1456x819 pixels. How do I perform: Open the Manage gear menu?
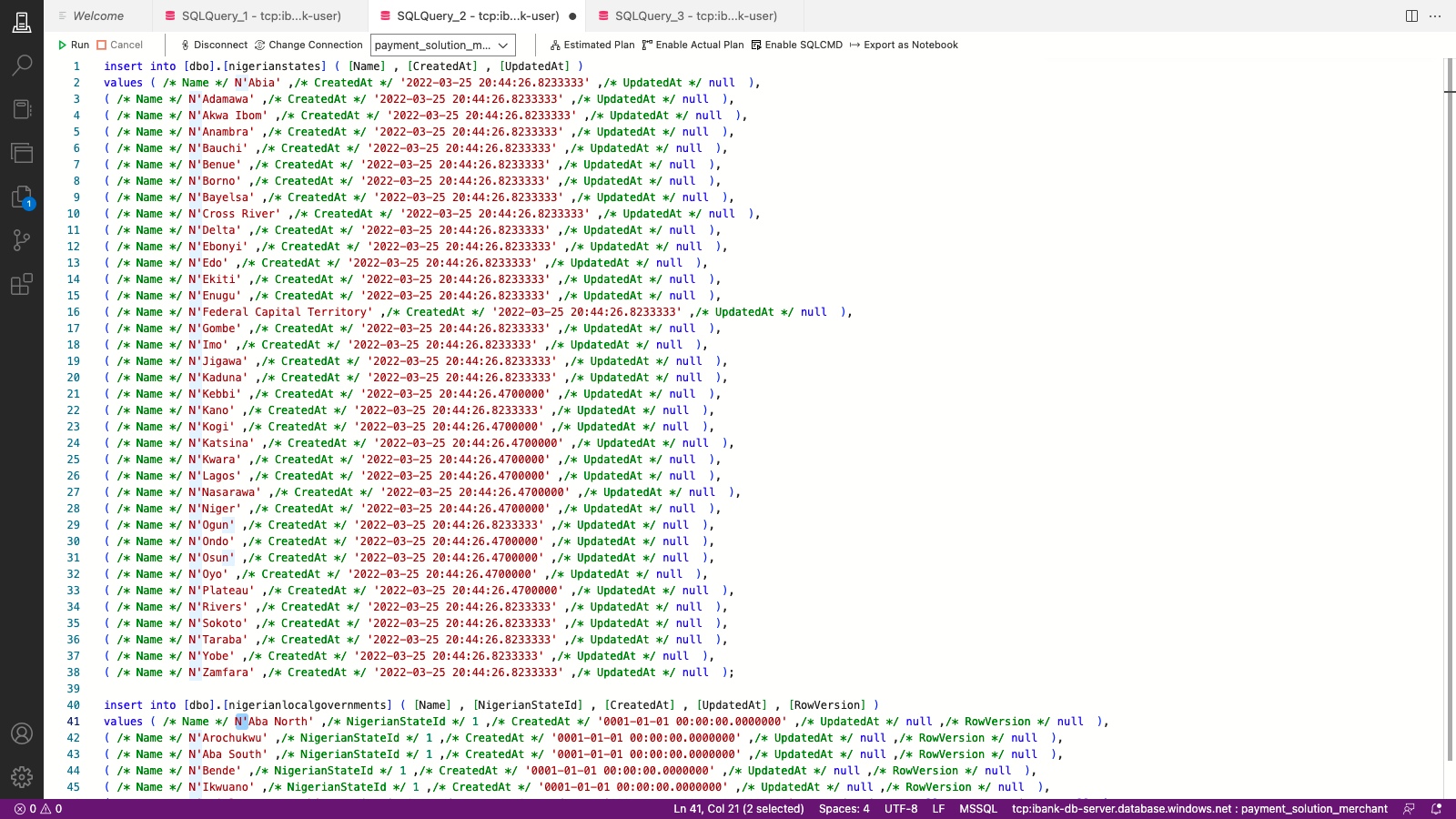click(x=22, y=776)
